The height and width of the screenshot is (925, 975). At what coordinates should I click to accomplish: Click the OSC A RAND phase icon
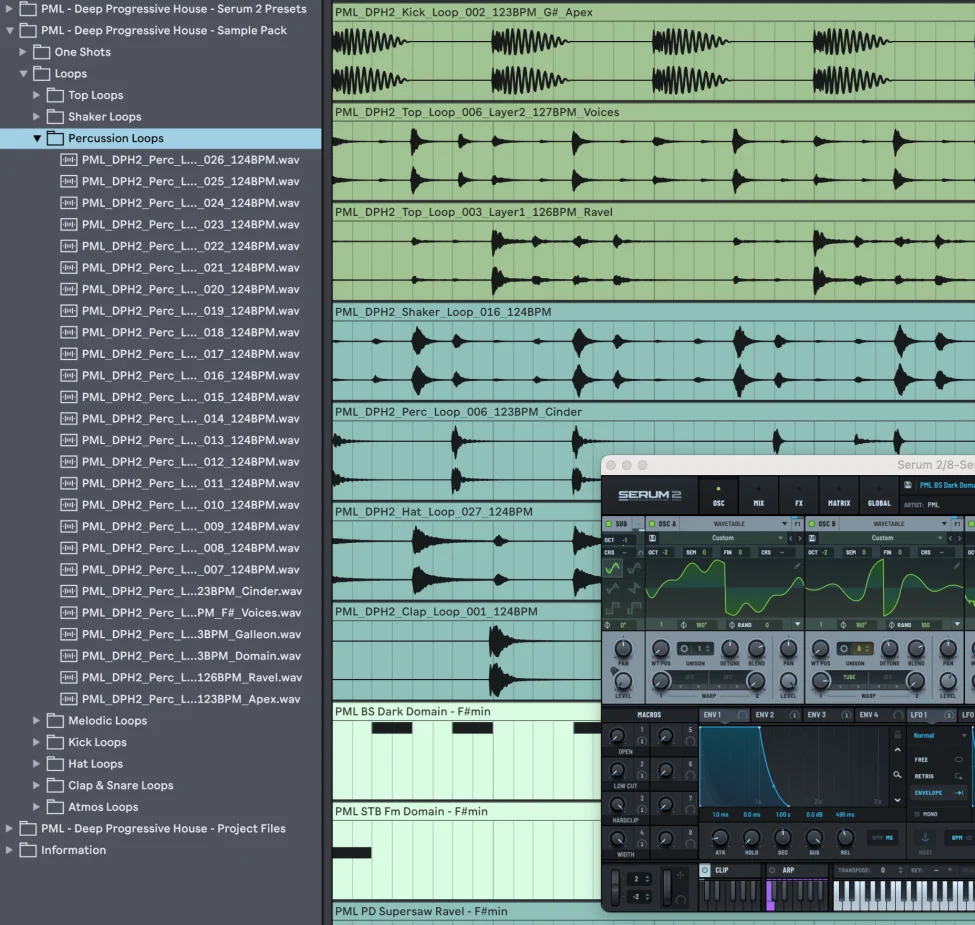click(x=732, y=625)
